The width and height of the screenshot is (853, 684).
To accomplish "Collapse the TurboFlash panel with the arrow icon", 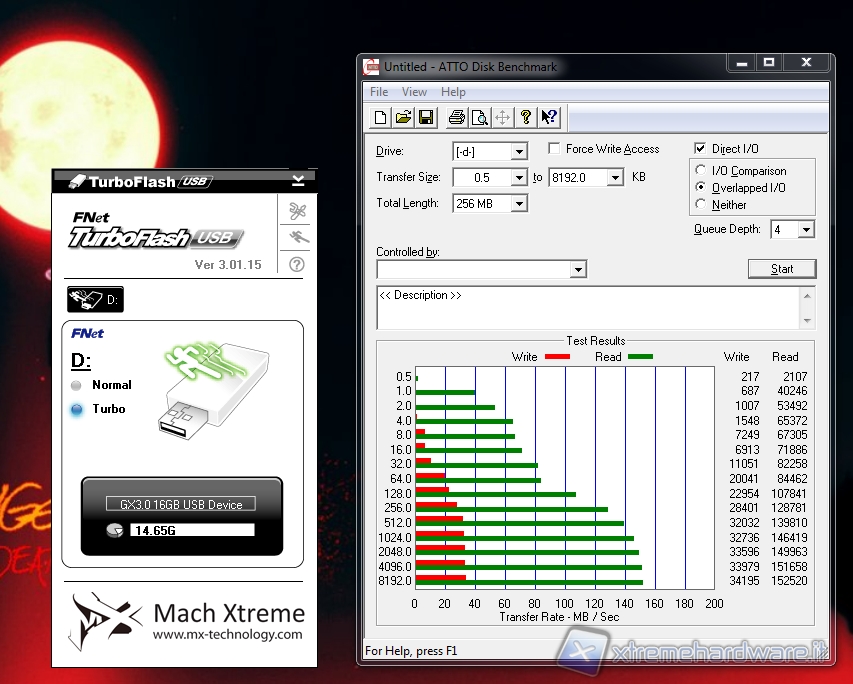I will point(298,181).
